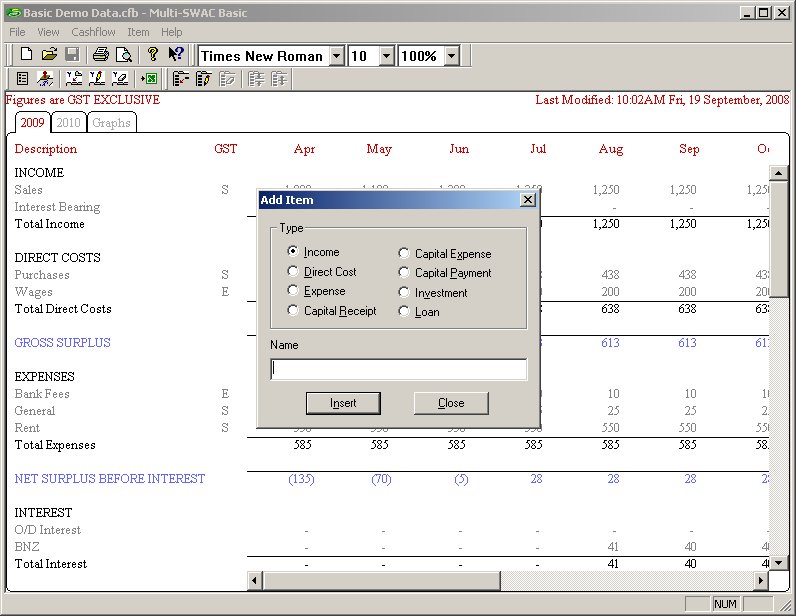Screen dimensions: 796x616
Task: Print the cashflow using printer icon
Action: (100, 54)
